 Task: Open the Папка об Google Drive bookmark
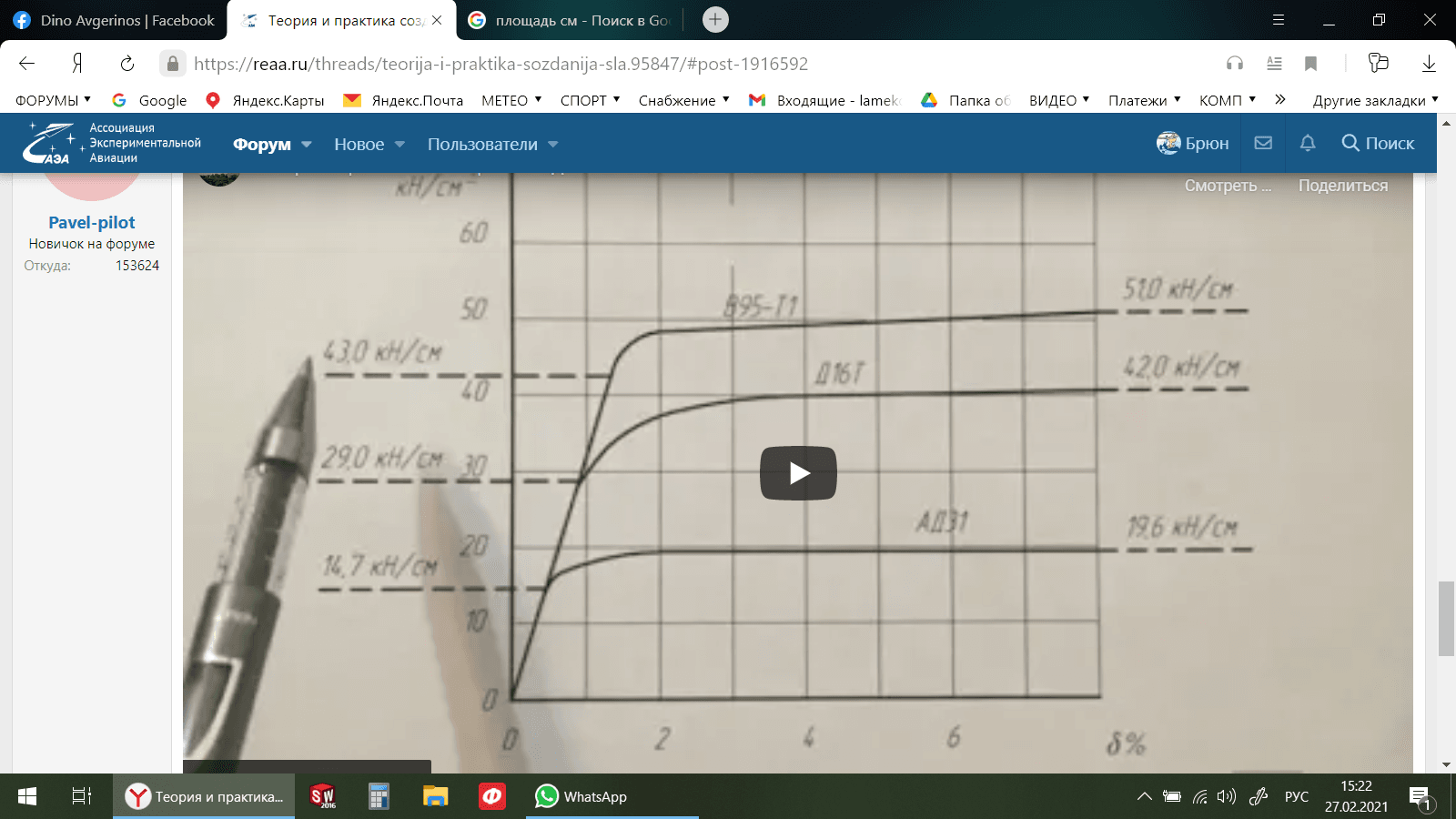966,100
